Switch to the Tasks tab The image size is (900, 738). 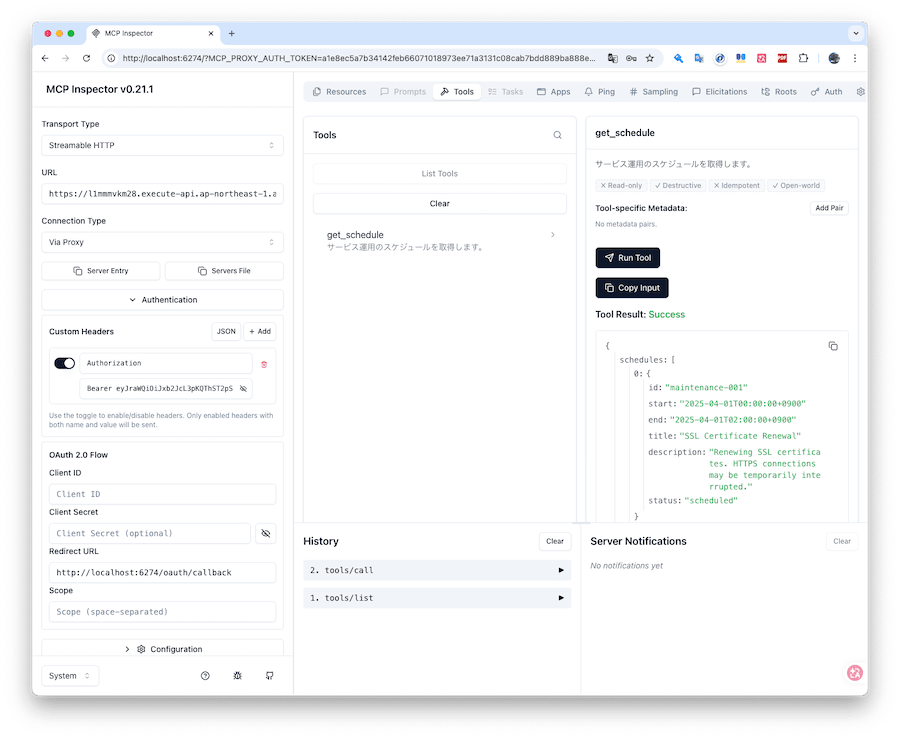[x=505, y=91]
